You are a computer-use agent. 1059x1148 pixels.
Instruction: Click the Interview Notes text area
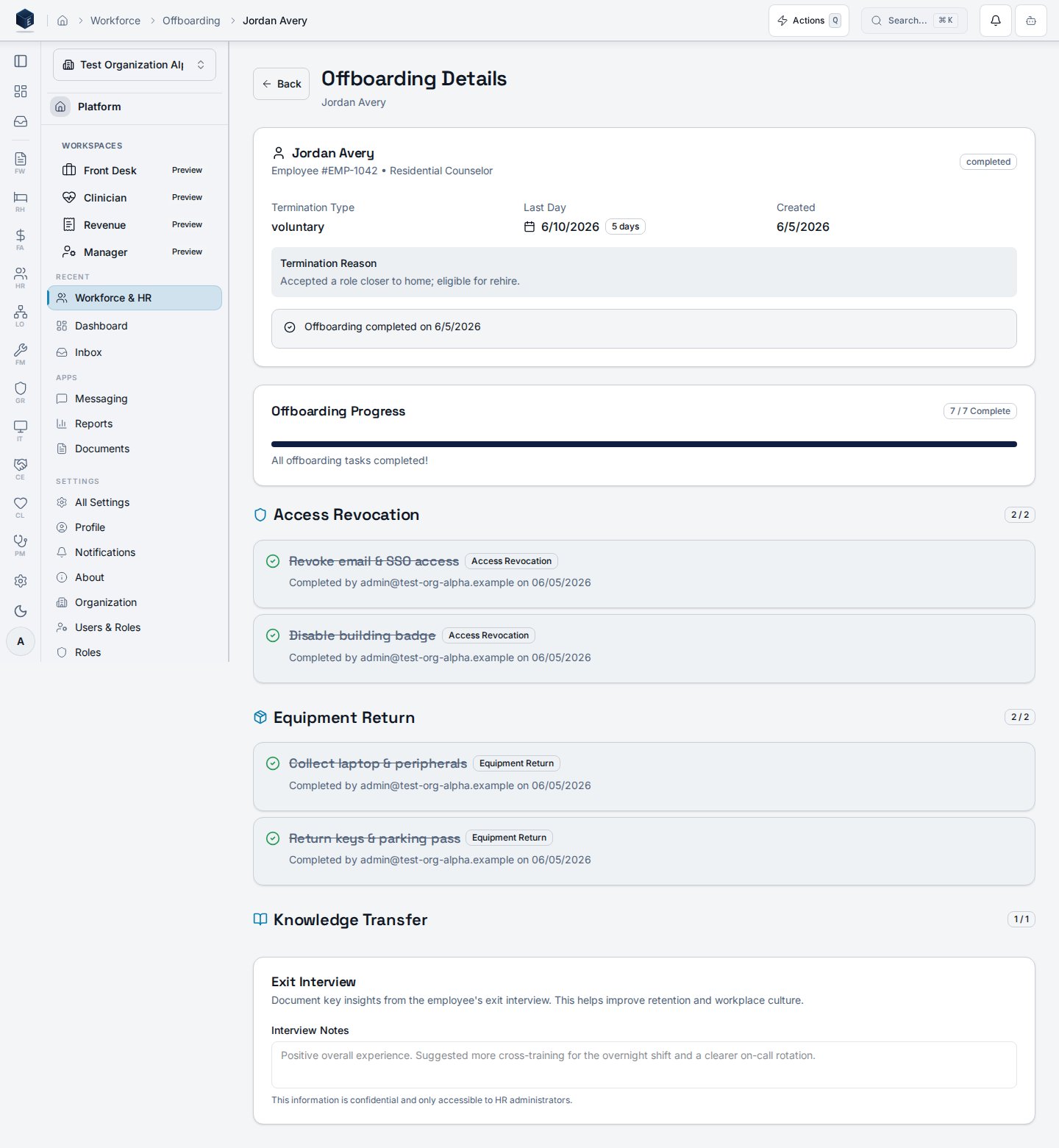click(644, 1065)
